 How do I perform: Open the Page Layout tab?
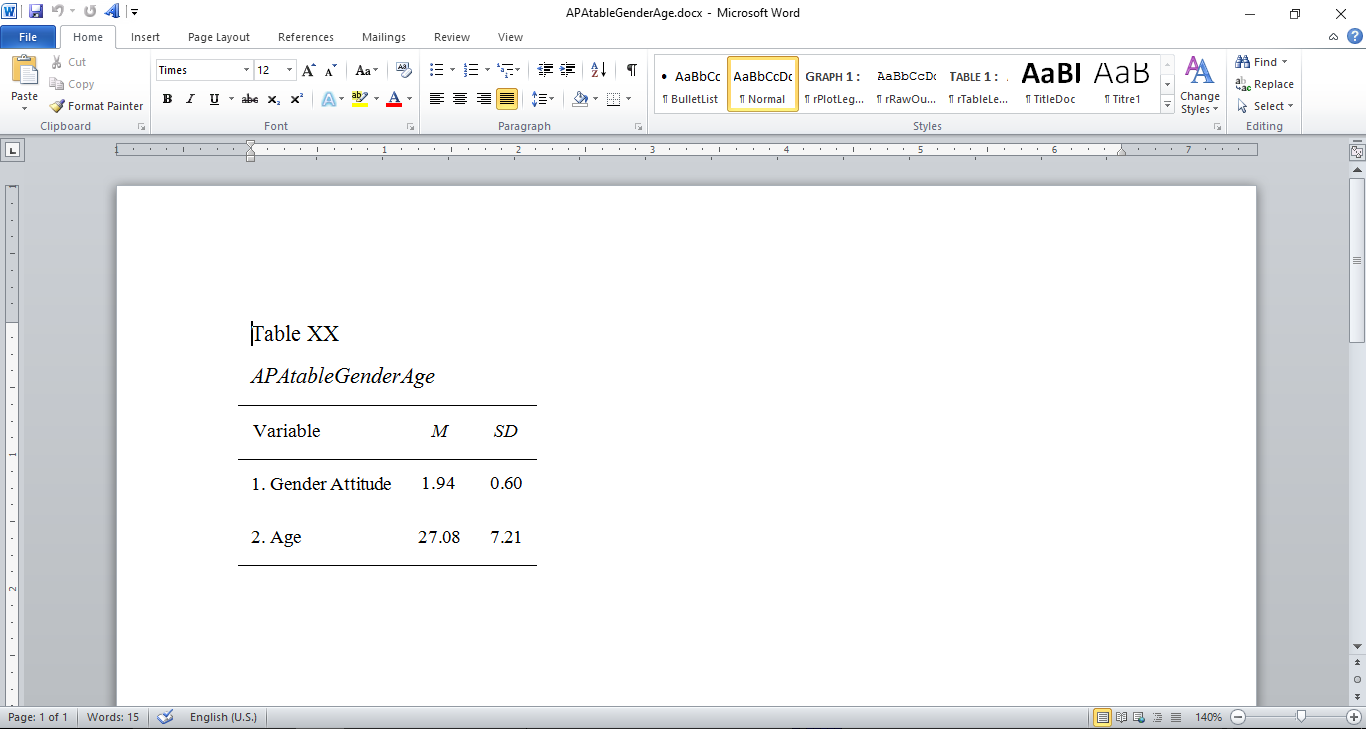[219, 37]
